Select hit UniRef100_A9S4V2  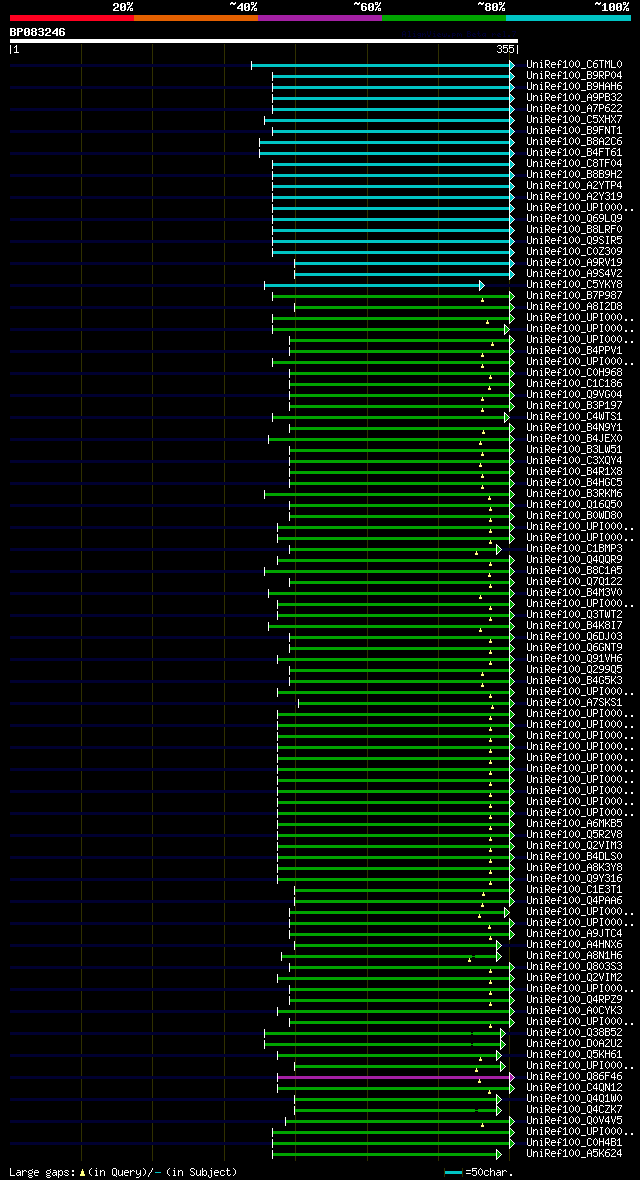point(574,273)
